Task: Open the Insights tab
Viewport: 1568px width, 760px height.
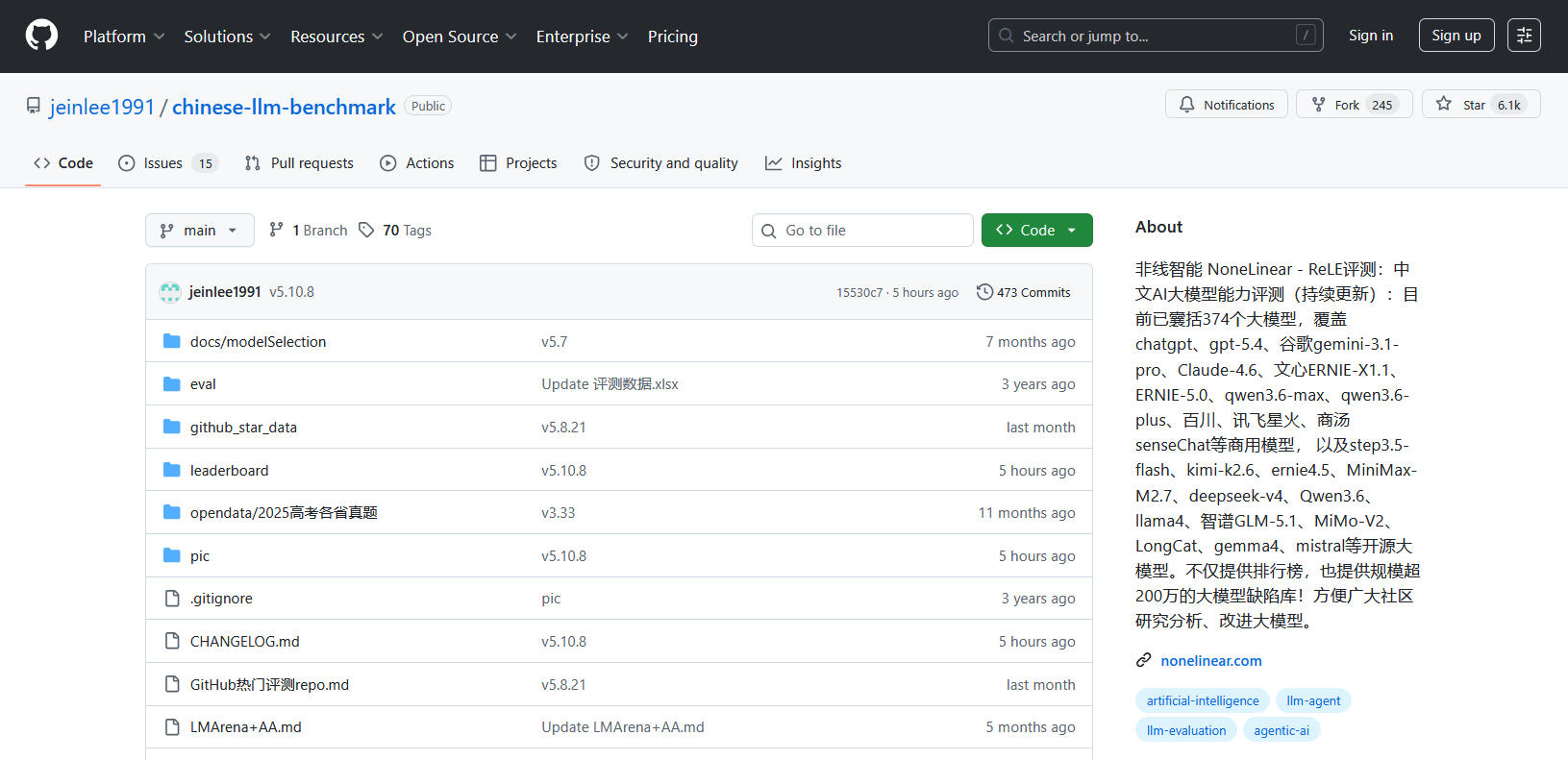Action: click(x=804, y=163)
